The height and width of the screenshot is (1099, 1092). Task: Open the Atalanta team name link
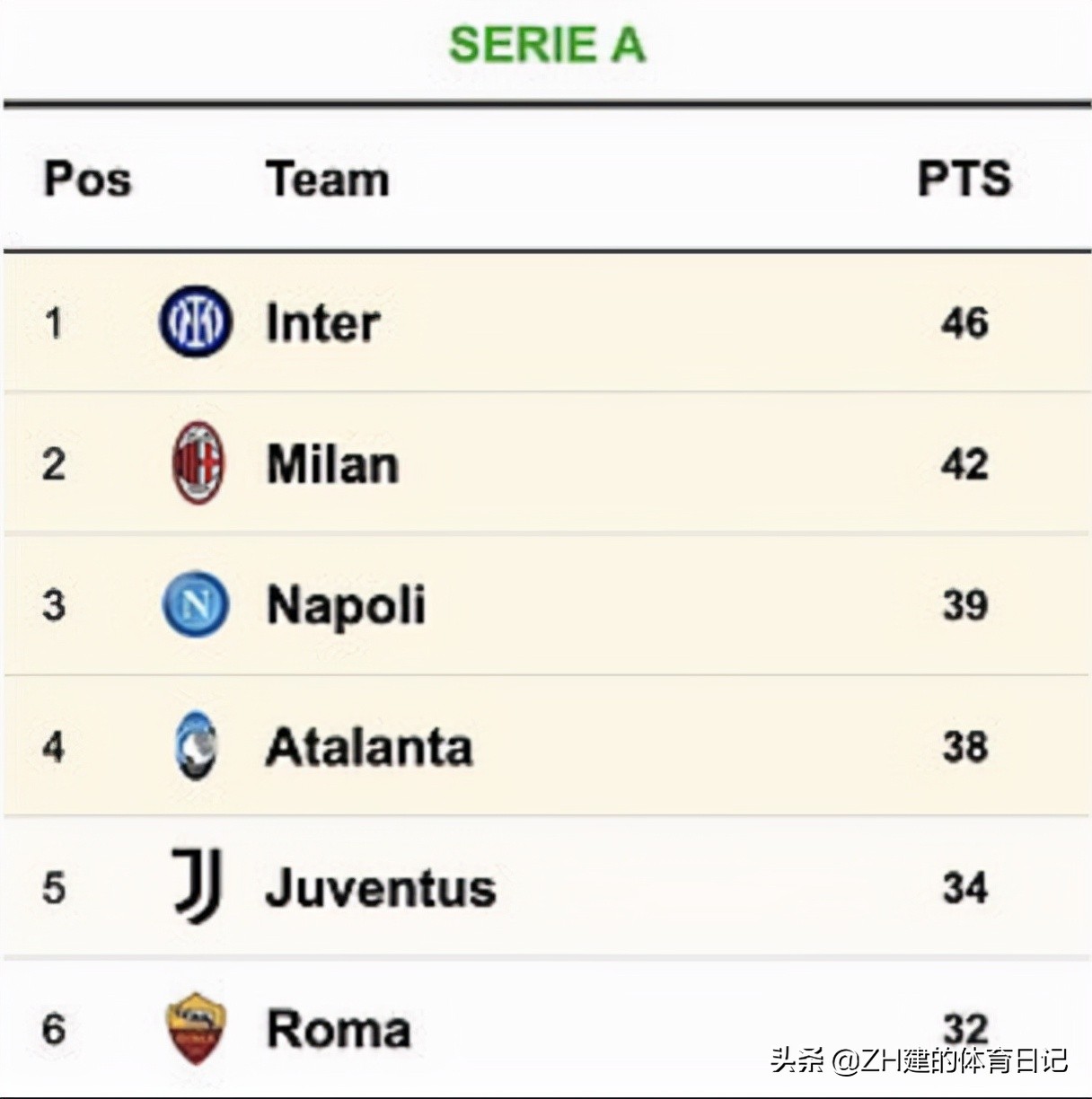pyautogui.click(x=369, y=746)
